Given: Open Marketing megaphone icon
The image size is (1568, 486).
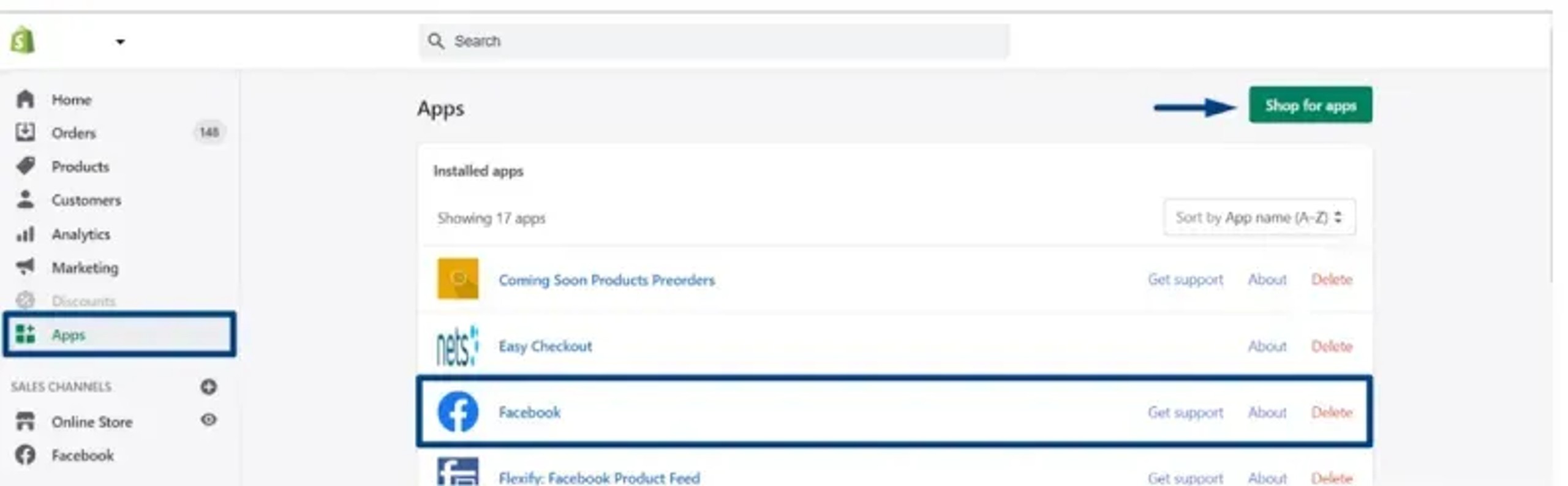Looking at the screenshot, I should pos(25,267).
